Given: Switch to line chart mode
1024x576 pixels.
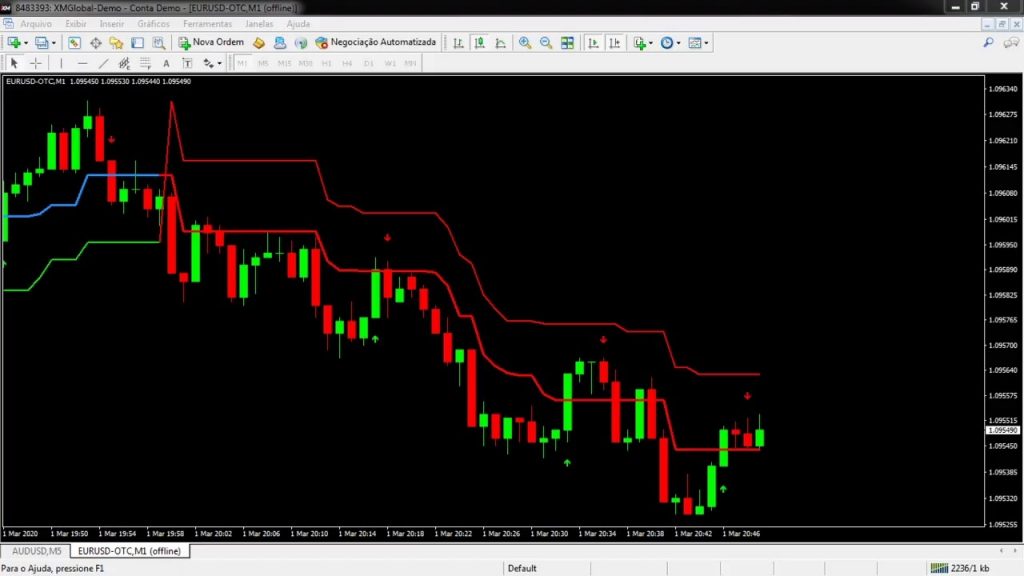Looking at the screenshot, I should coord(500,43).
